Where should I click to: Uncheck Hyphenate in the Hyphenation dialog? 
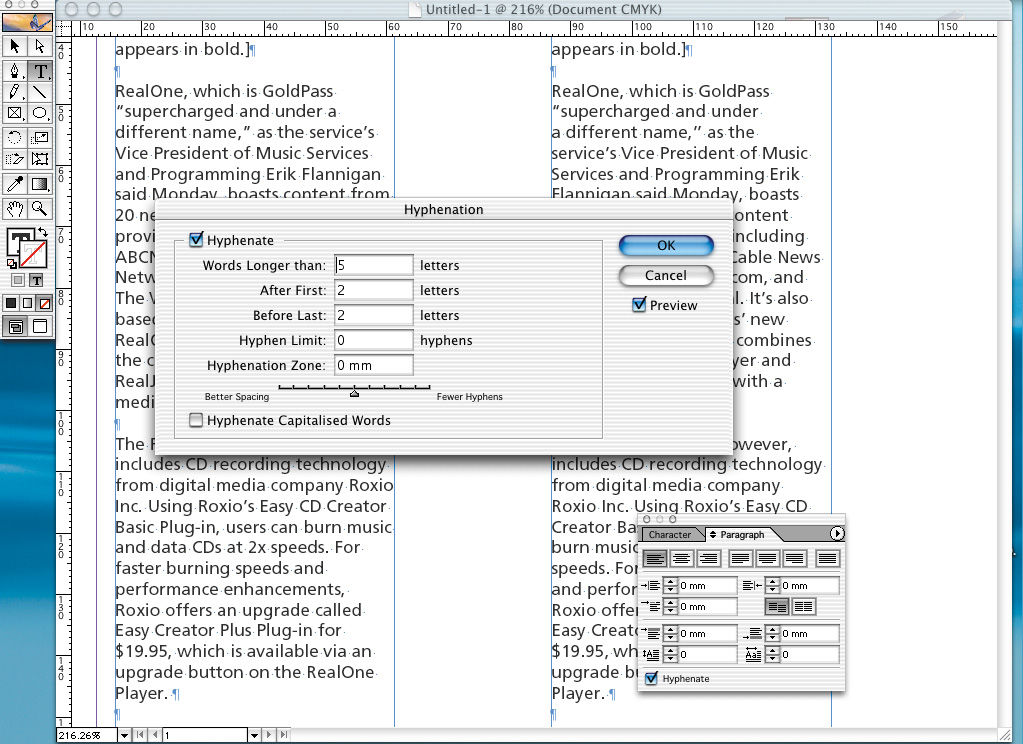[196, 240]
